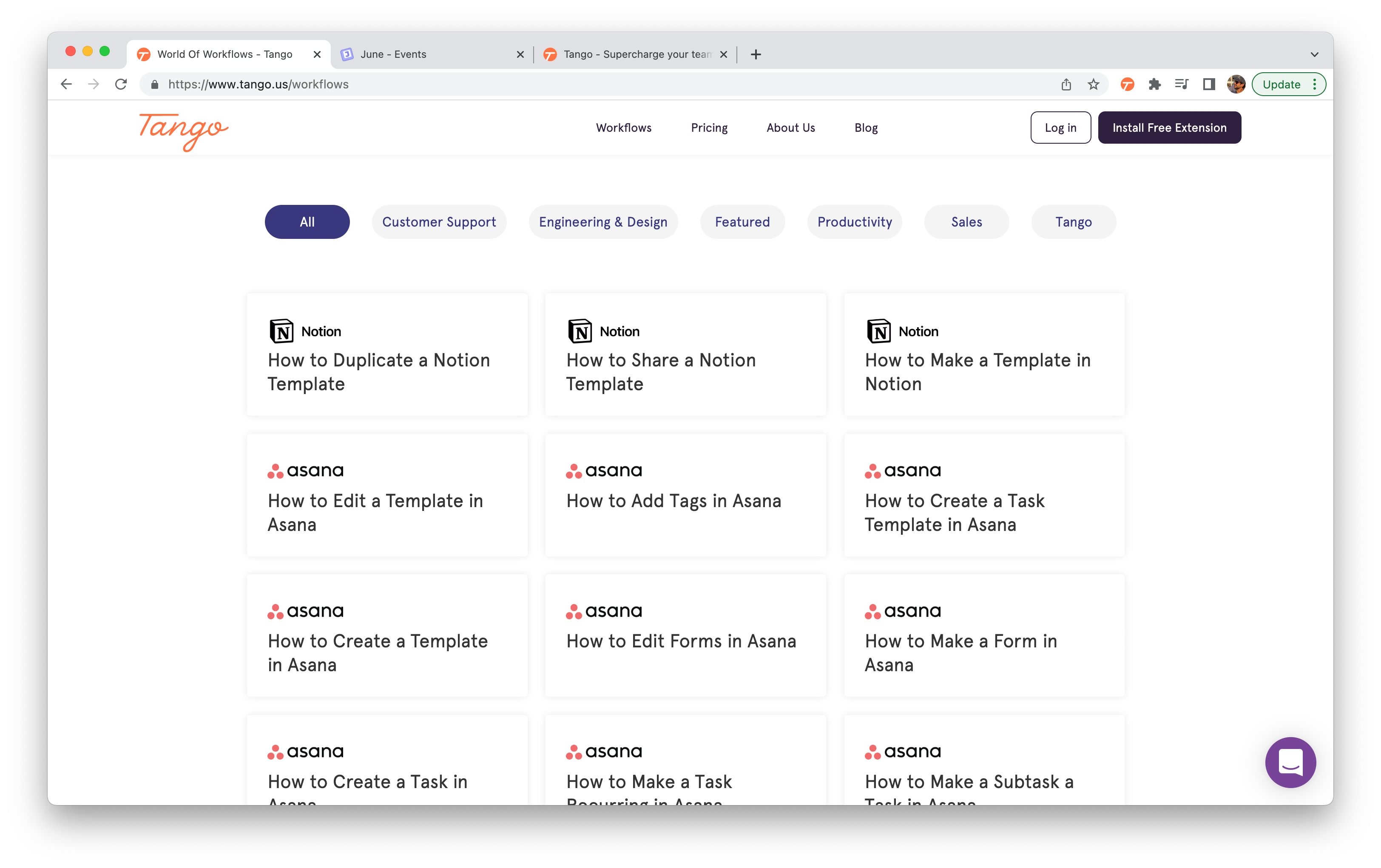Filter by Productivity
Viewport: 1381px width, 868px height.
(x=855, y=221)
